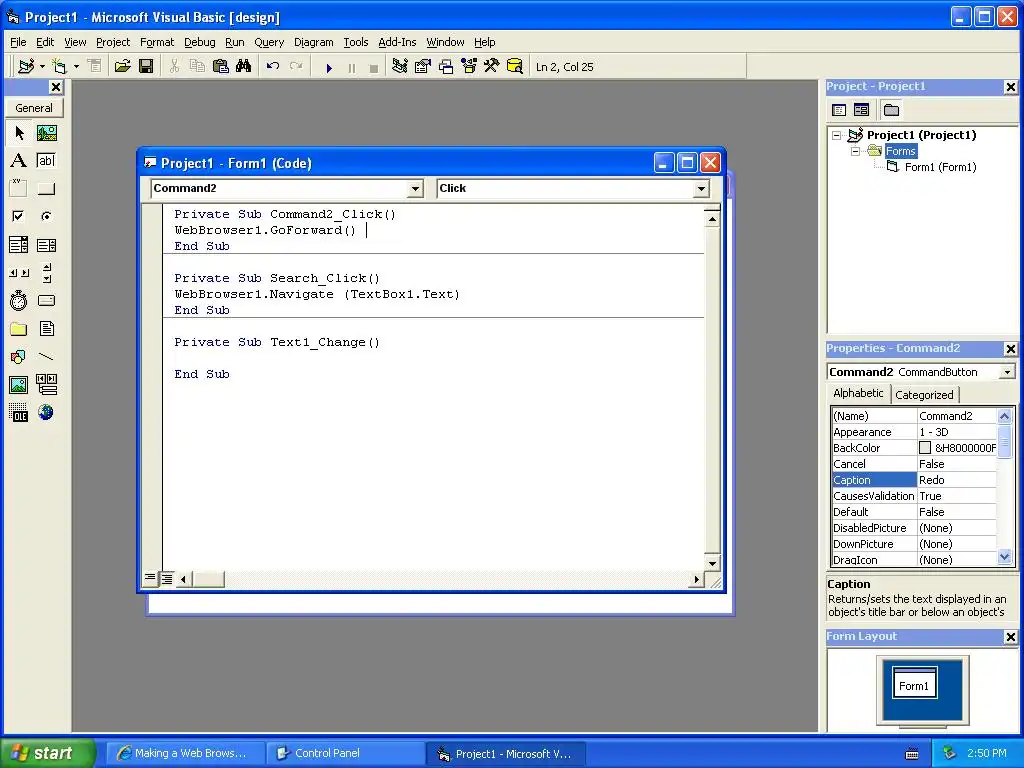
Task: Open the Click procedure dropdown
Action: point(701,189)
